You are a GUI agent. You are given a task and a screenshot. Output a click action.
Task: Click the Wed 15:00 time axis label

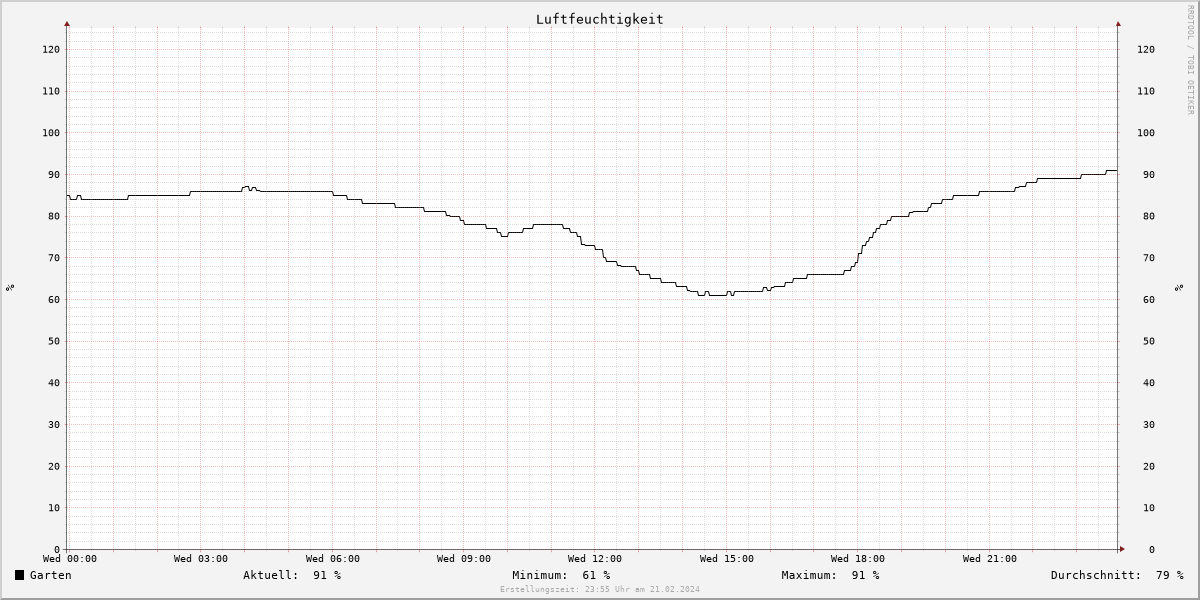727,559
